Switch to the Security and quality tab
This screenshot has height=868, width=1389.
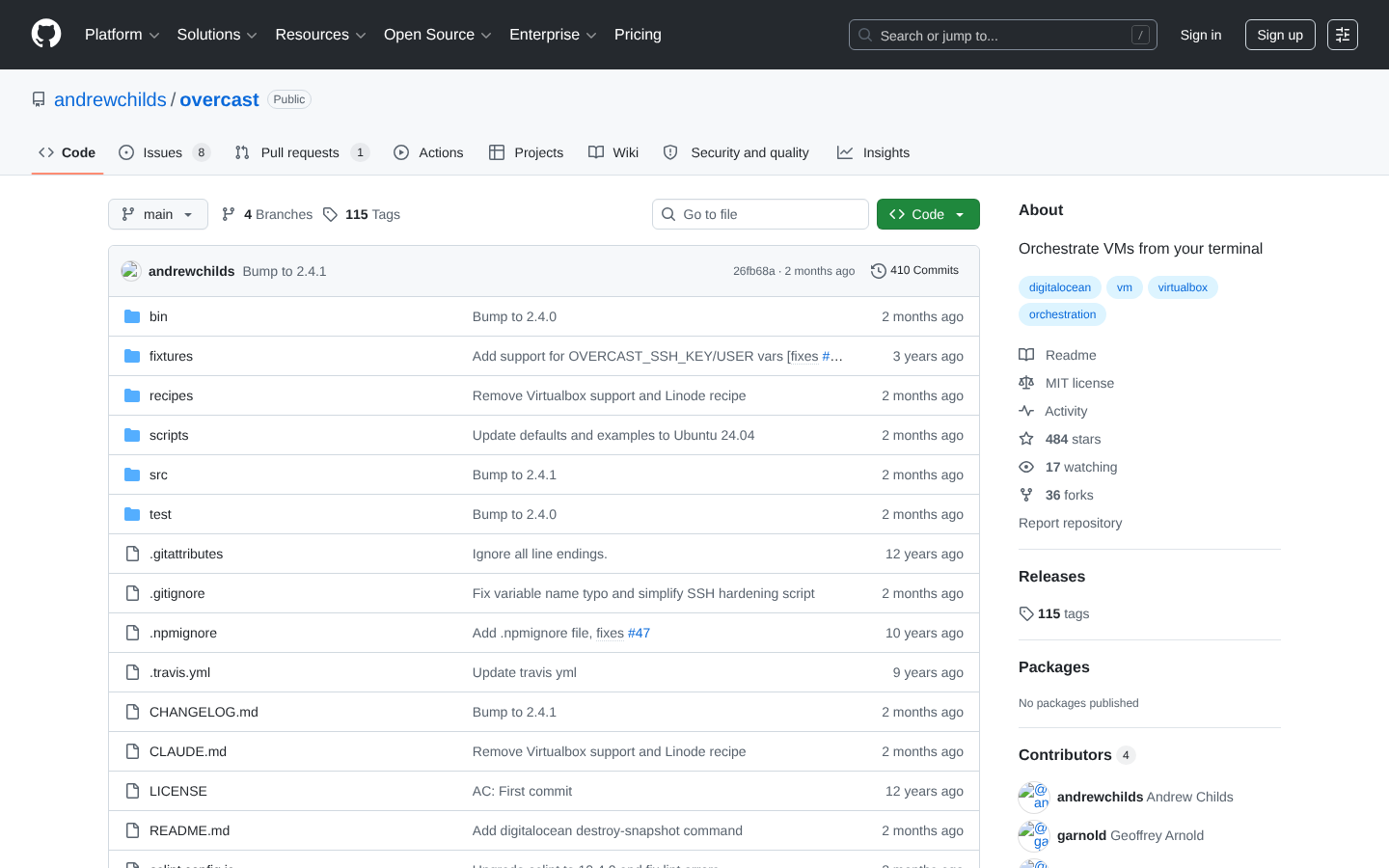(x=736, y=152)
